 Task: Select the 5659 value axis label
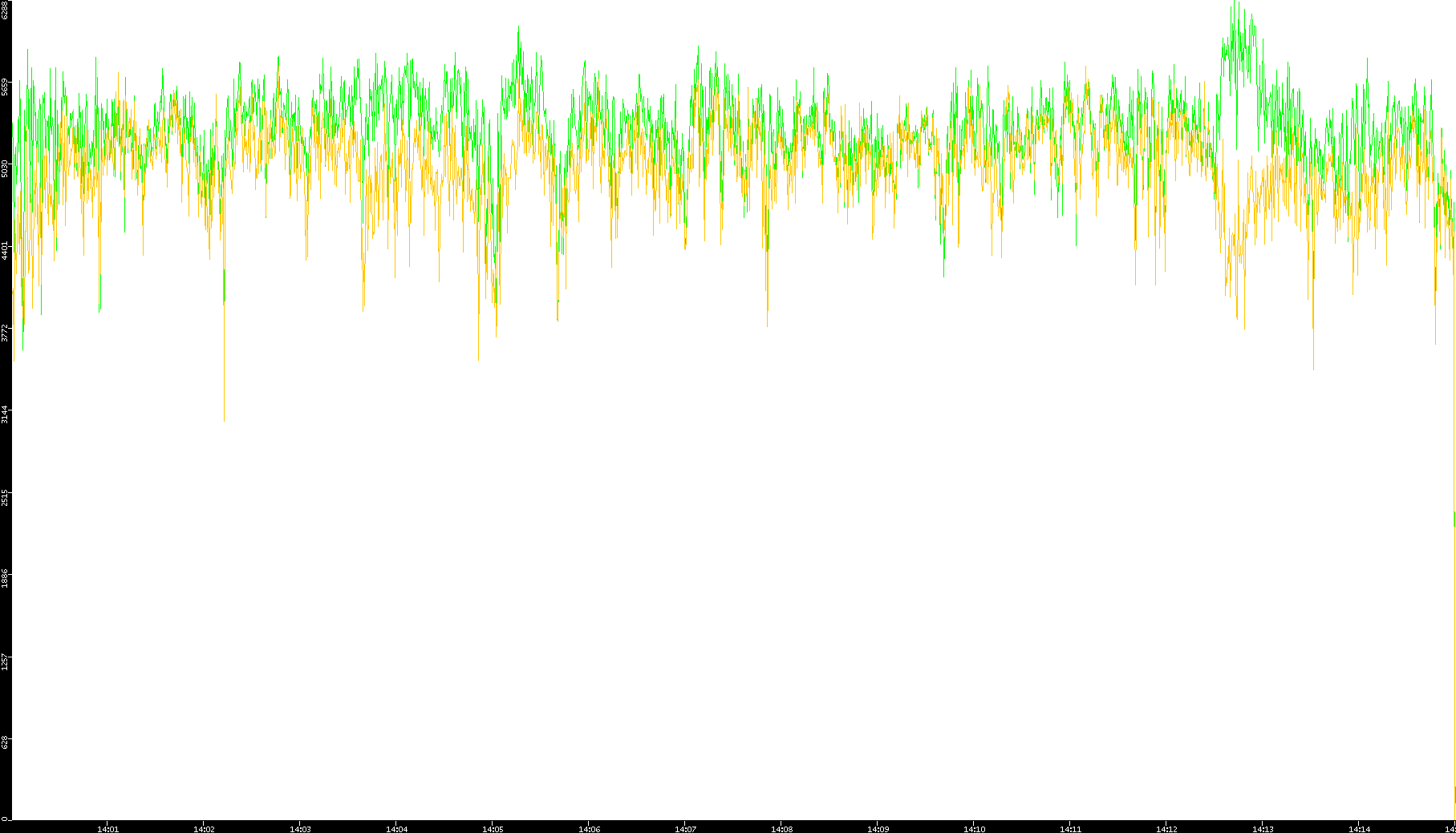point(5,87)
